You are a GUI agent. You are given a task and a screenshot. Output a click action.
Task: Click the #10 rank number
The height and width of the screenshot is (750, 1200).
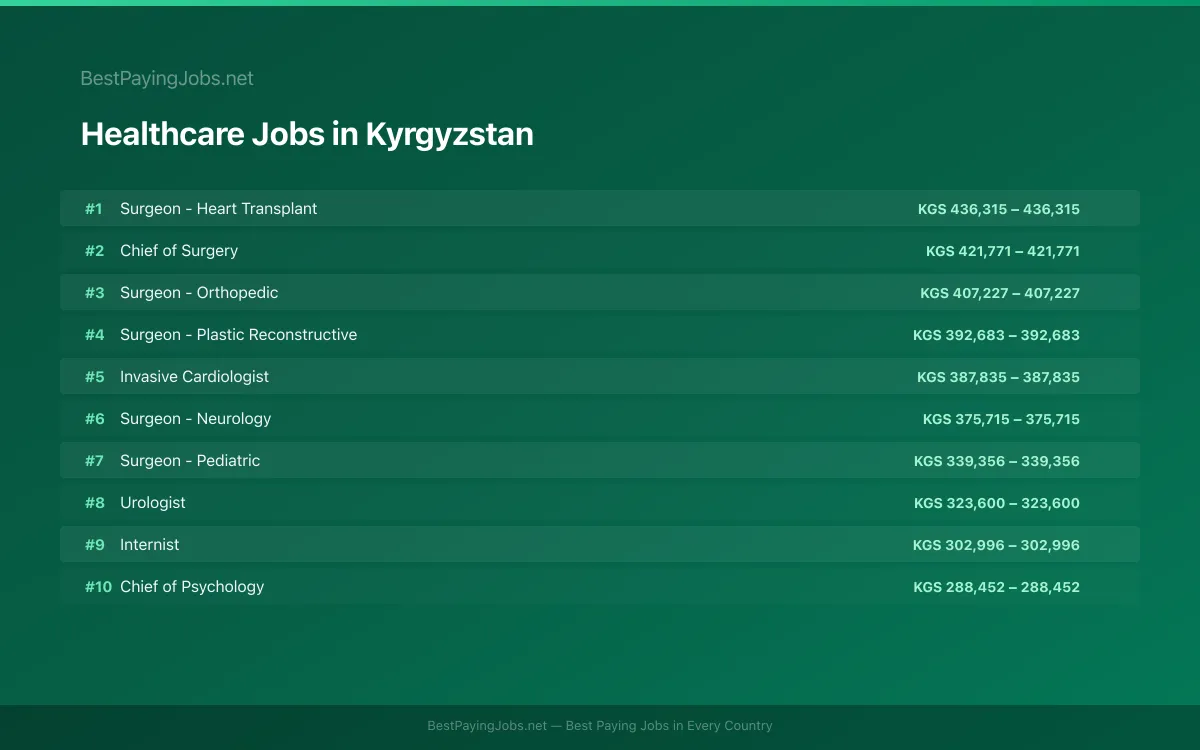(x=98, y=587)
